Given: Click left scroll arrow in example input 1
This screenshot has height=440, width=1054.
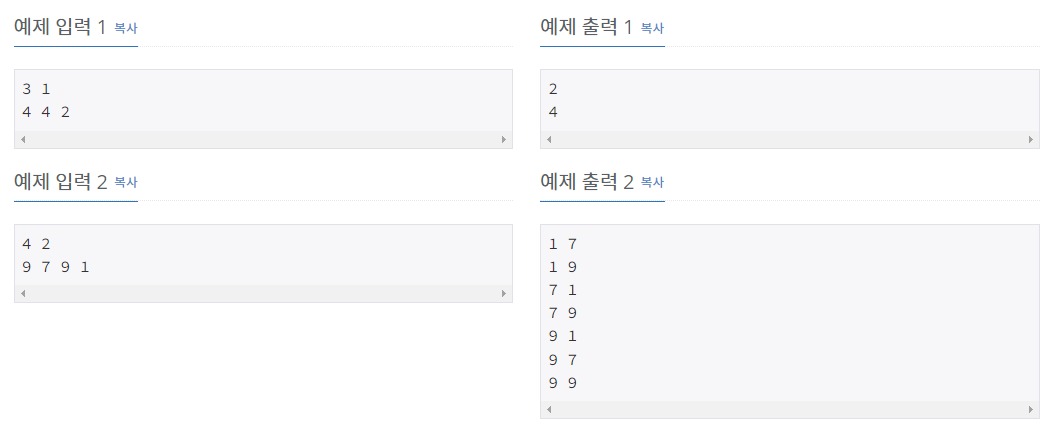Looking at the screenshot, I should (x=23, y=140).
